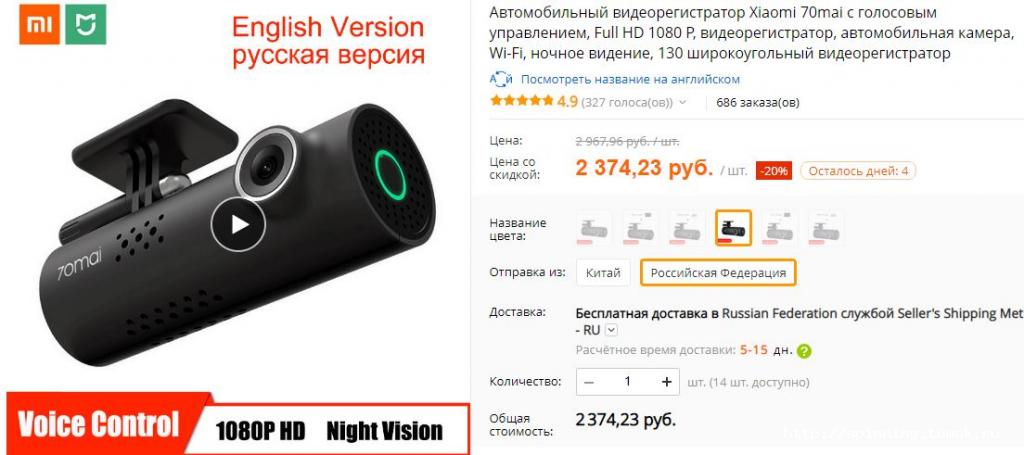This screenshot has height=455, width=1024.
Task: Open the shipping method dropdown near RU
Action: (611, 330)
